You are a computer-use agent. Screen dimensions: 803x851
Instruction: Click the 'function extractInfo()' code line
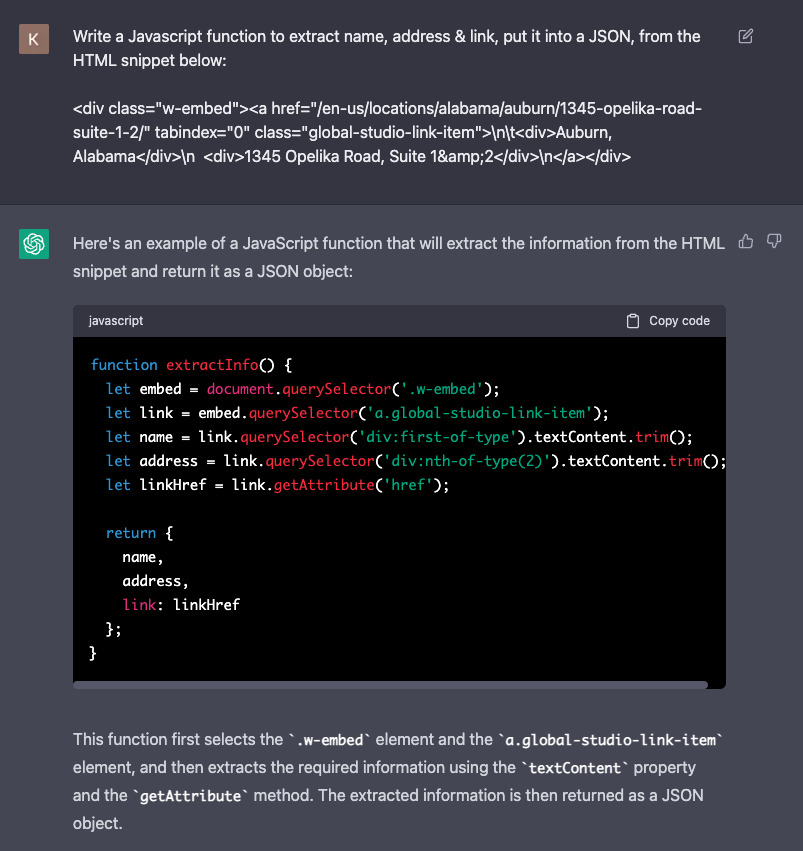coord(192,365)
